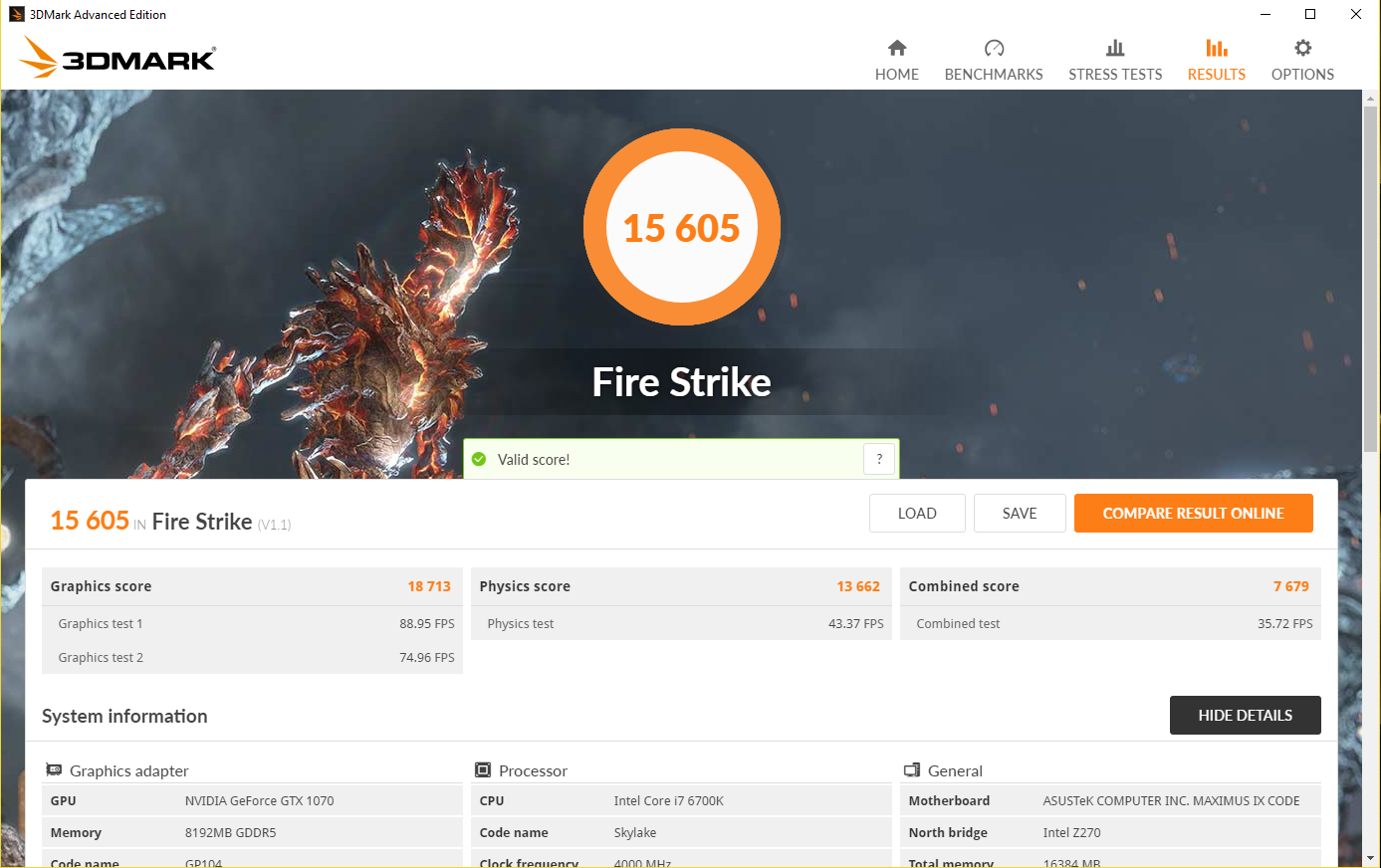This screenshot has height=868, width=1381.
Task: Click the Physics score value 13 662
Action: [858, 586]
